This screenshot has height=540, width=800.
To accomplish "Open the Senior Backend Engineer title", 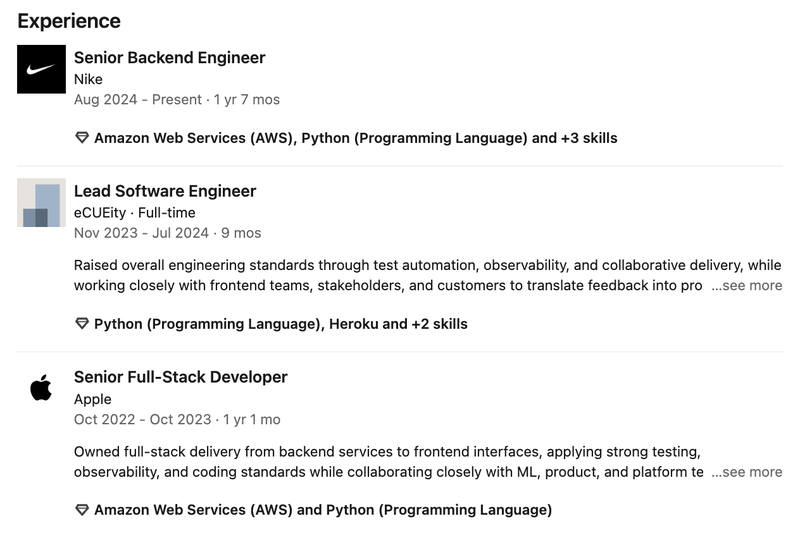I will [169, 58].
